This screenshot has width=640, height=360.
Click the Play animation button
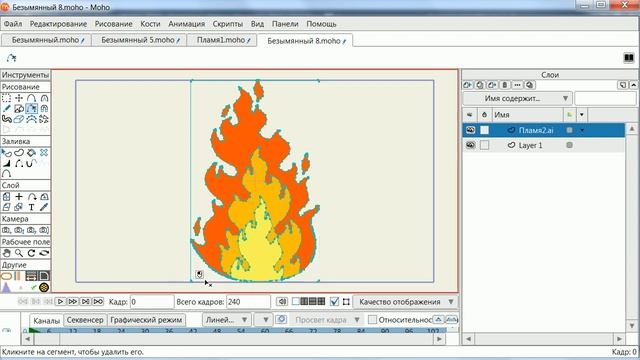(60, 302)
